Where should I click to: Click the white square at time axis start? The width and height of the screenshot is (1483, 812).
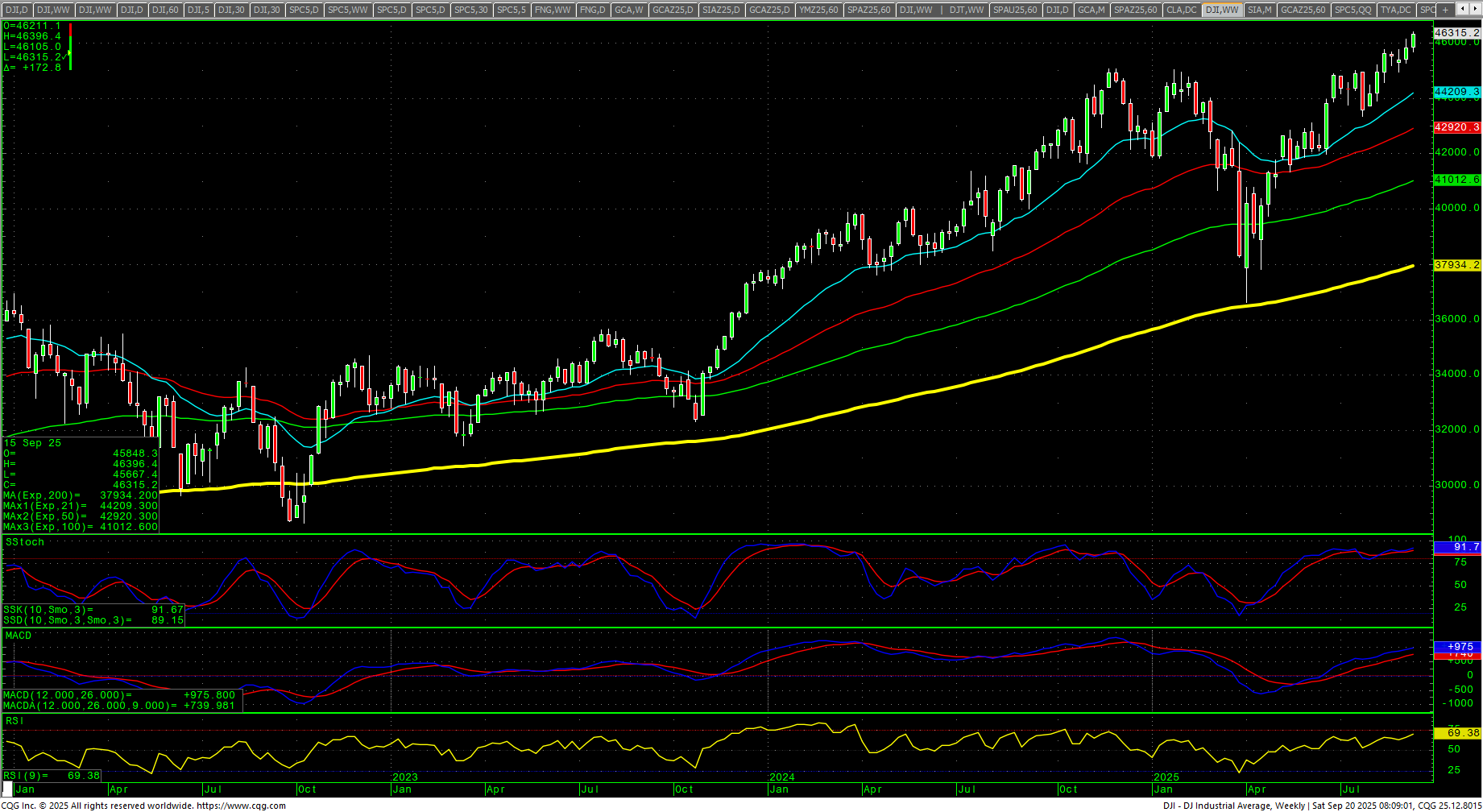click(8, 788)
